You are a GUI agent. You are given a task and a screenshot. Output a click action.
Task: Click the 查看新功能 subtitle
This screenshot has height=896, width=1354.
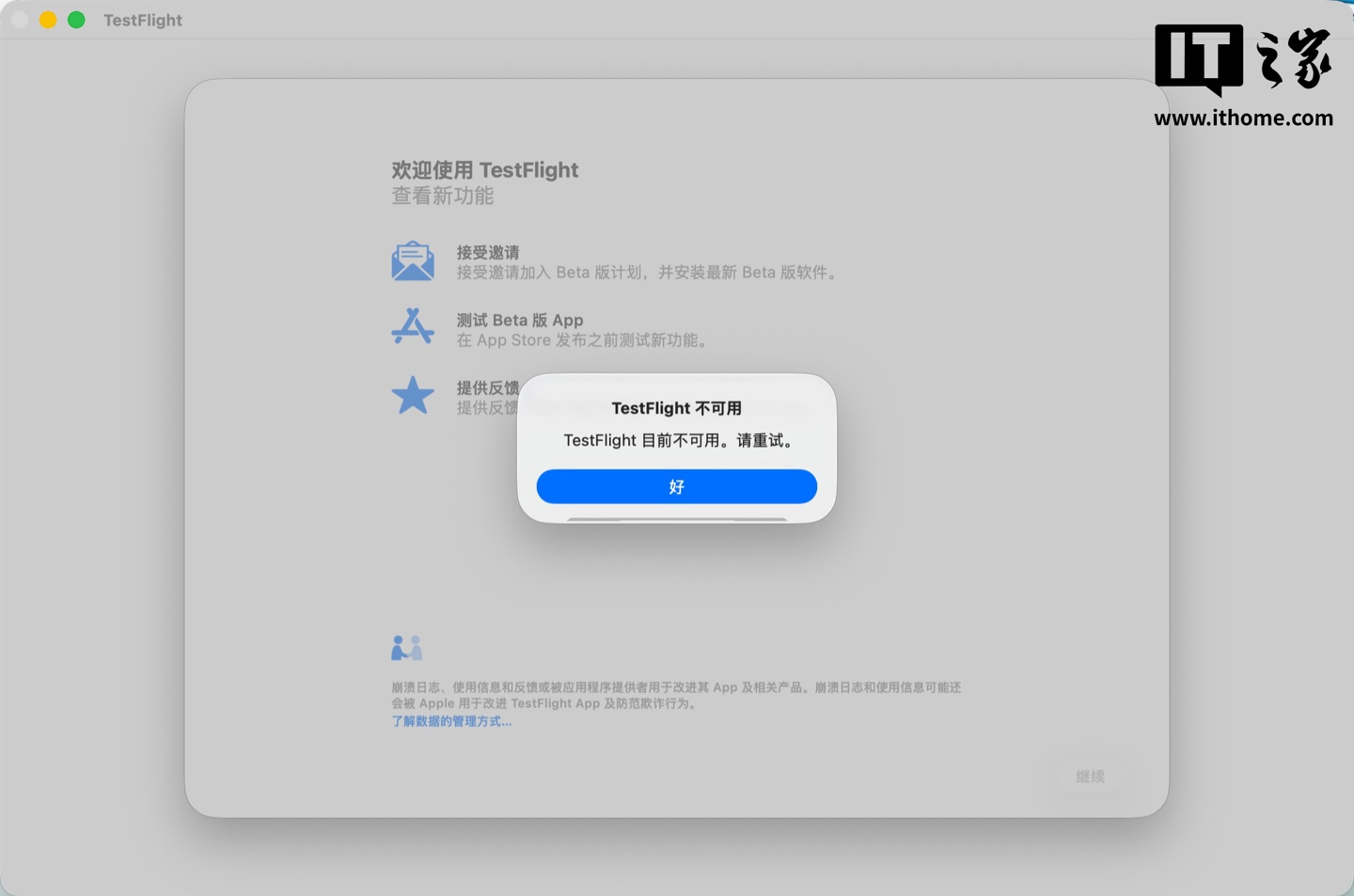point(442,196)
